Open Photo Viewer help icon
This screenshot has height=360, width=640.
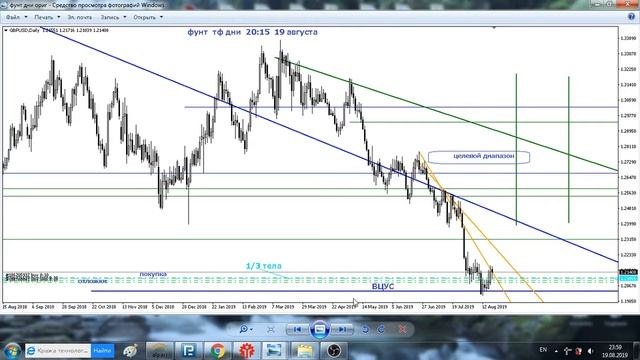click(631, 17)
